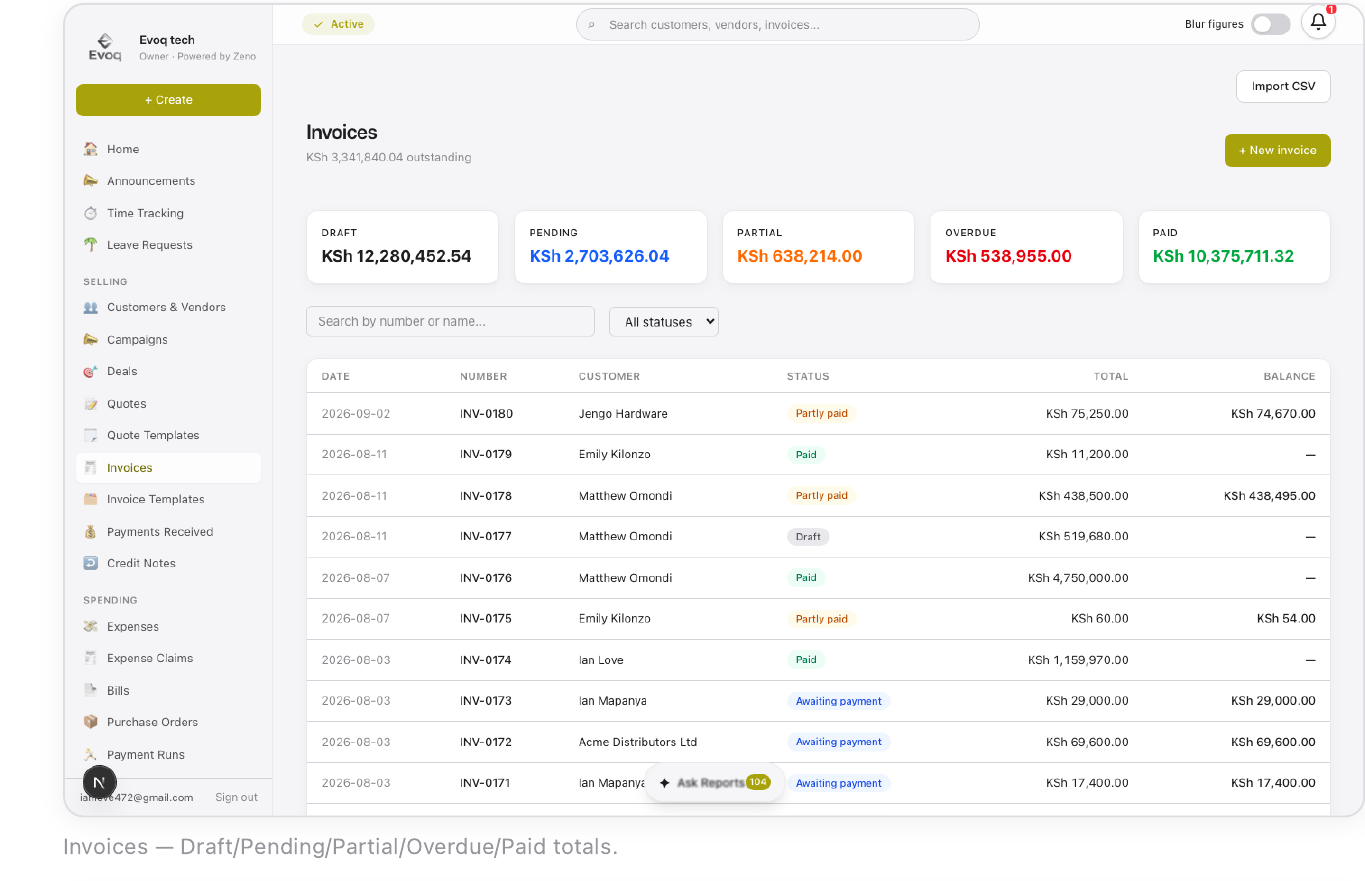1365x881 pixels.
Task: Open invoice INV-0180 row number
Action: (486, 414)
